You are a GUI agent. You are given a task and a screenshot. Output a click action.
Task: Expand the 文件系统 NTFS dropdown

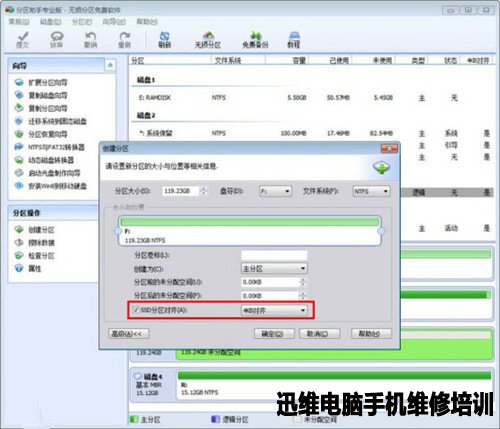pyautogui.click(x=371, y=191)
